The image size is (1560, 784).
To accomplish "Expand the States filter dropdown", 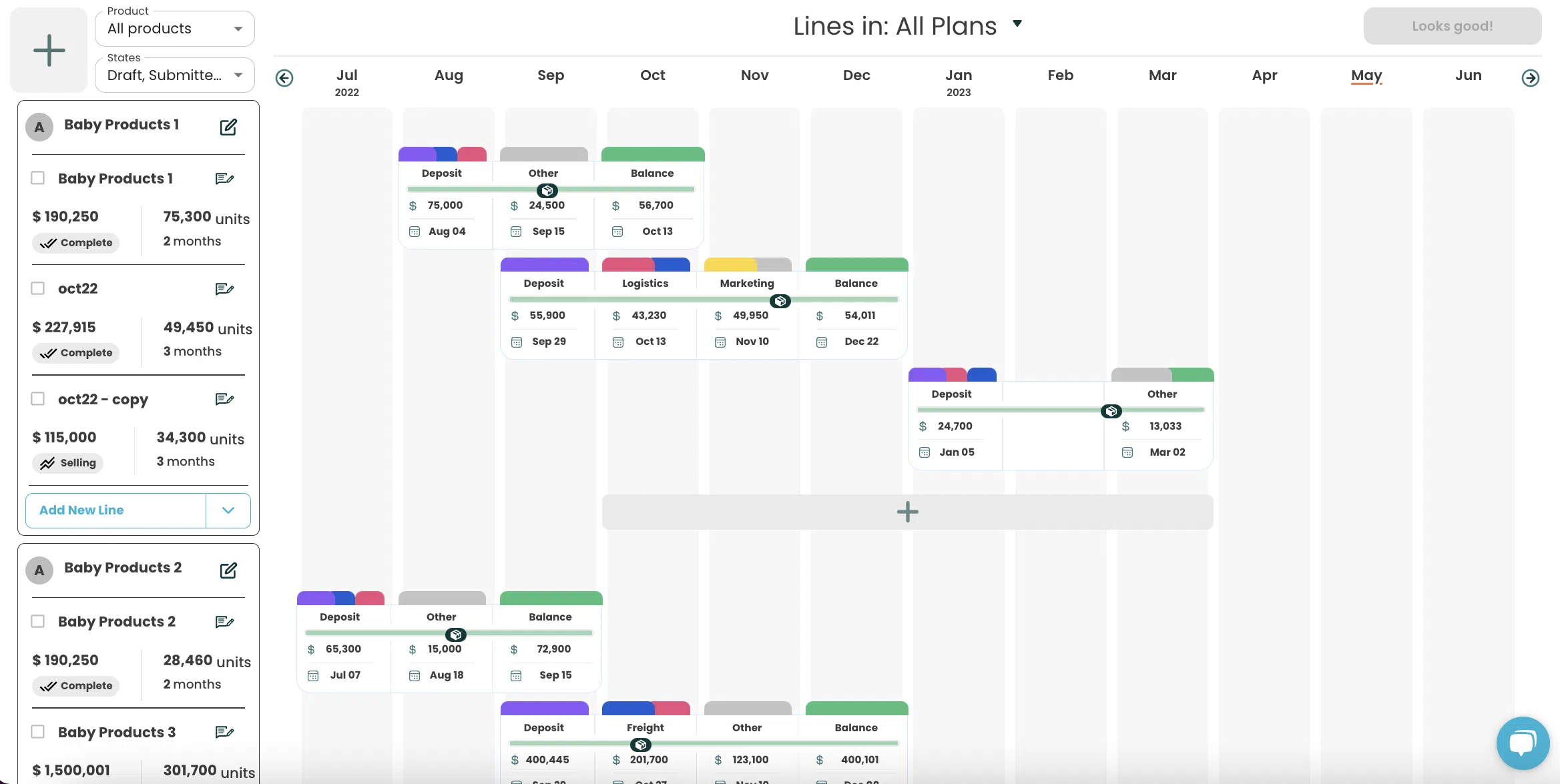I will [x=175, y=75].
